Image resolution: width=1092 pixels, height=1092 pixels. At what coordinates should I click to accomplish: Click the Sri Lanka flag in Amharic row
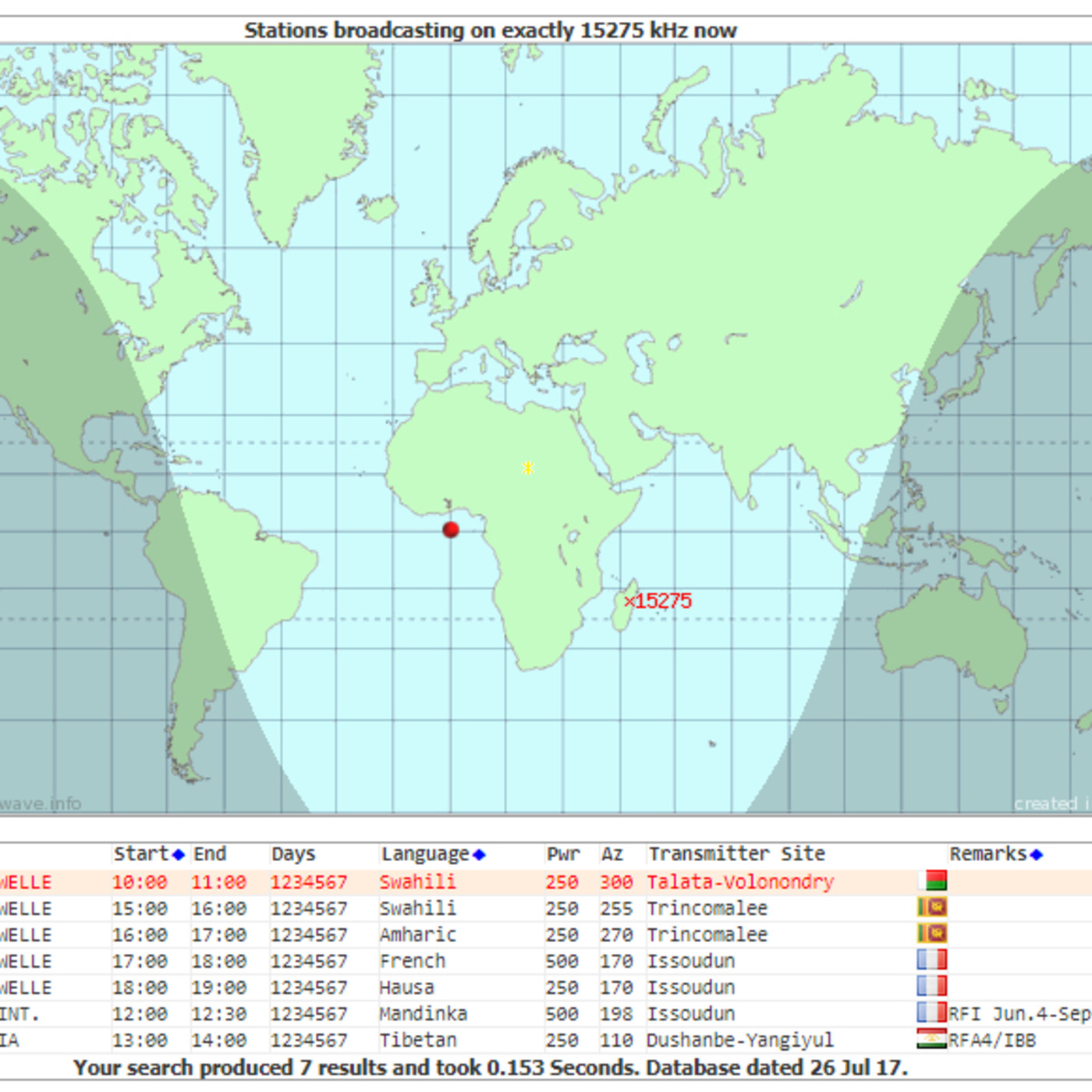pos(932,934)
